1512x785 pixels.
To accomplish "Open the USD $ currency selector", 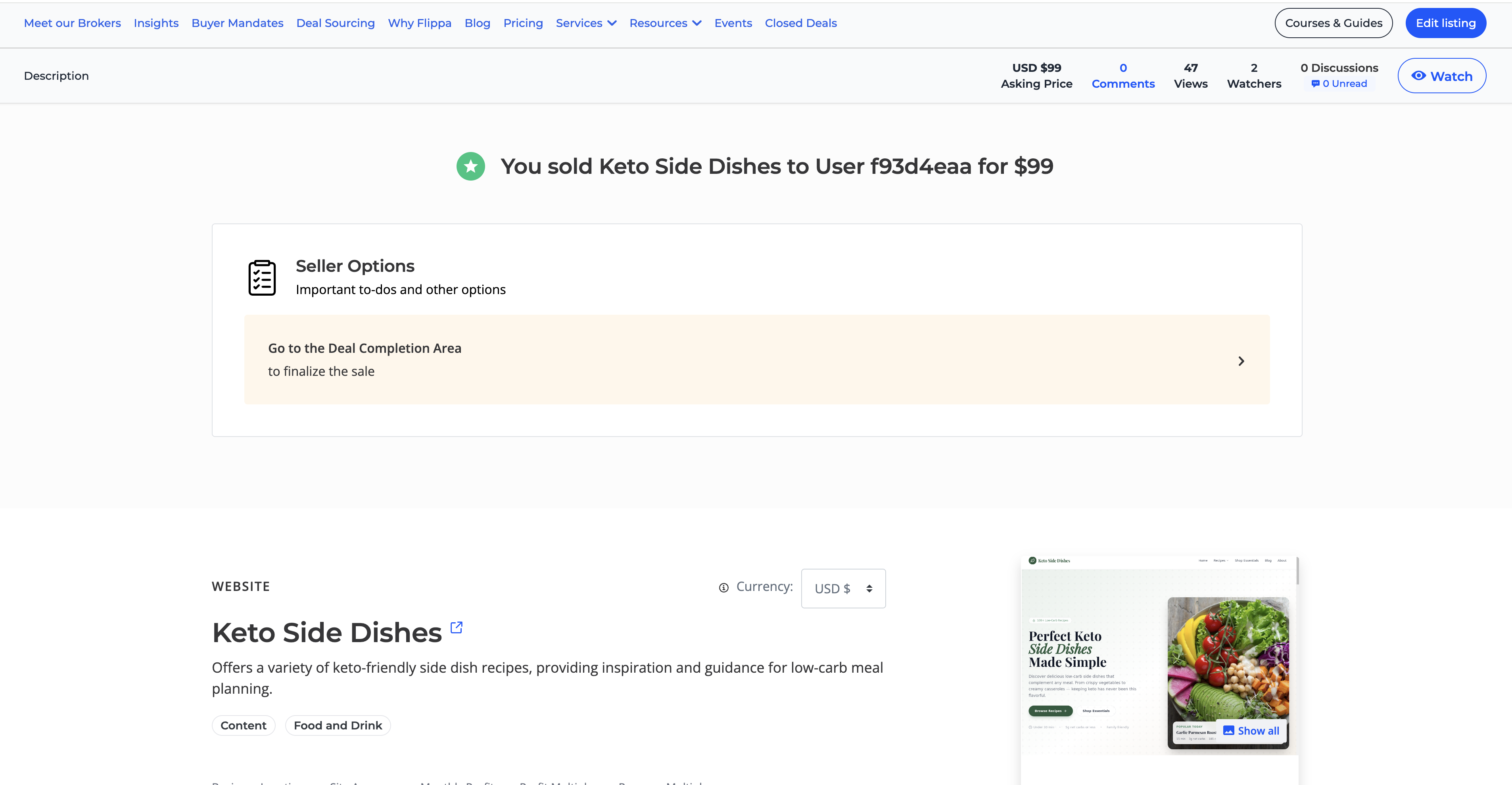I will [843, 588].
